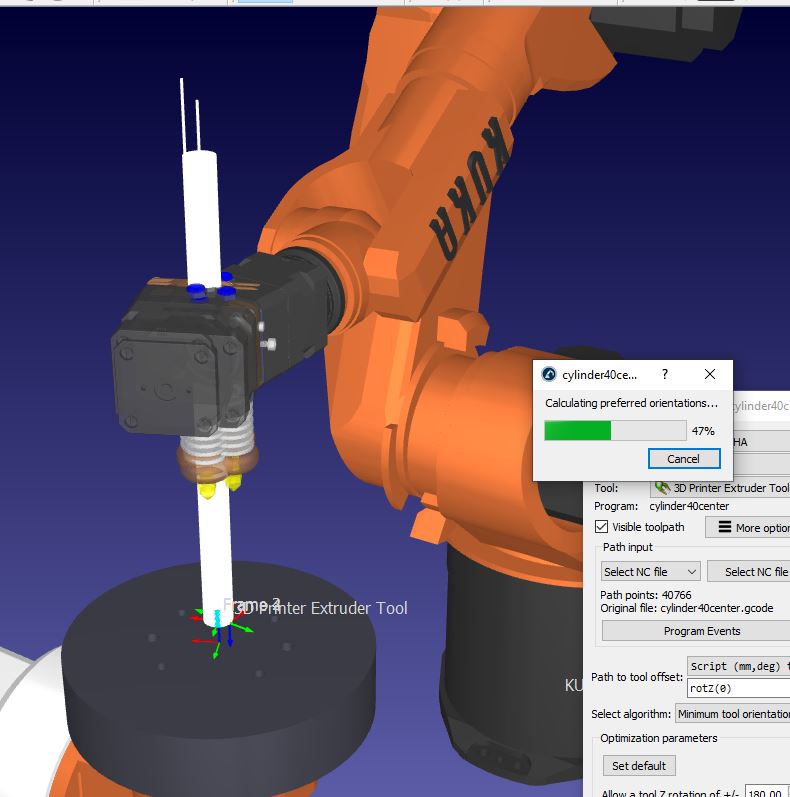Click the tool Z rotation 180.00 field
The height and width of the screenshot is (797, 790).
767,791
